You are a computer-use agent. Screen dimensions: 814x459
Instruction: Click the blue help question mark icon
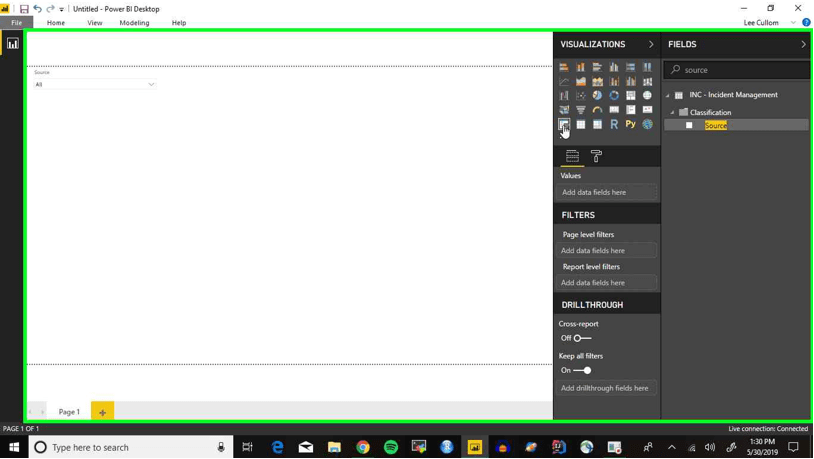[806, 22]
